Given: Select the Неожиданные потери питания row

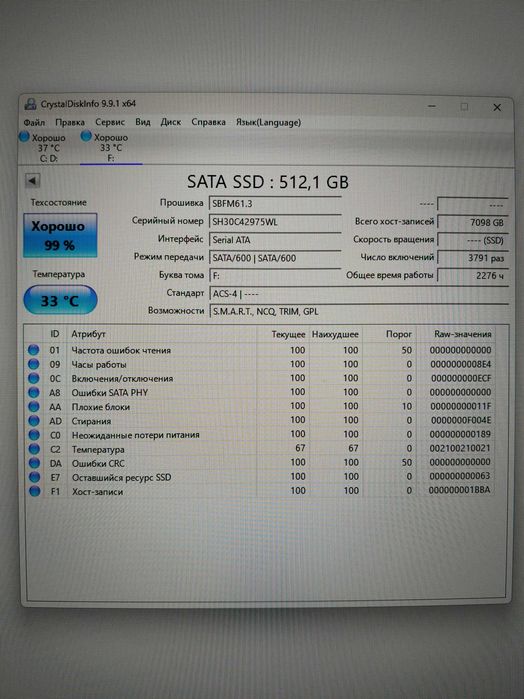Looking at the screenshot, I should [x=260, y=435].
